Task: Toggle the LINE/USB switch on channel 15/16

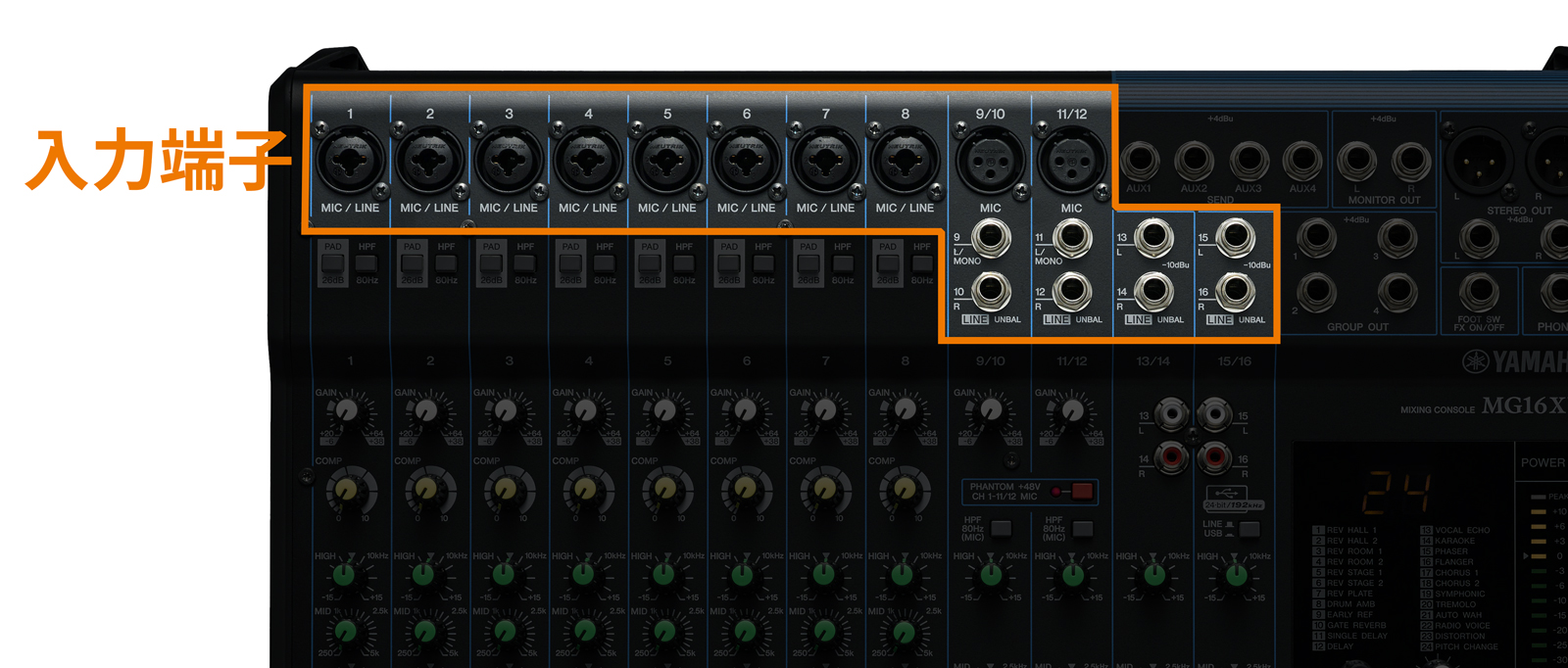Action: pyautogui.click(x=1249, y=530)
